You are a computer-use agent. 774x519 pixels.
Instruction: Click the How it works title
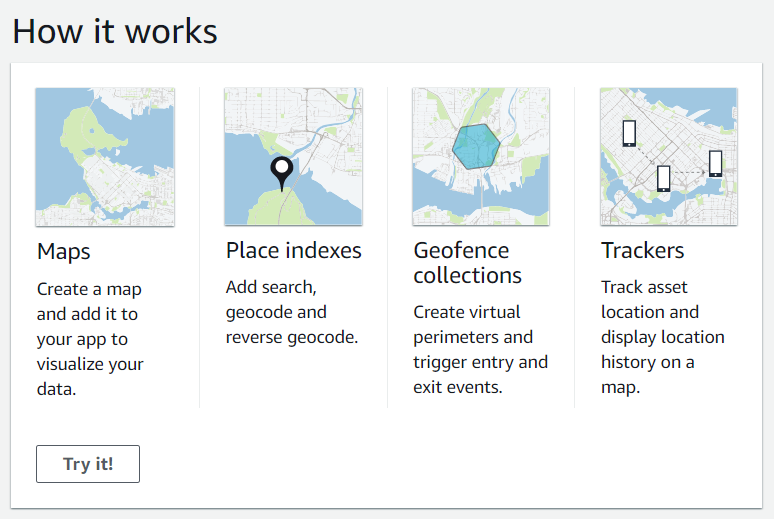coord(115,31)
